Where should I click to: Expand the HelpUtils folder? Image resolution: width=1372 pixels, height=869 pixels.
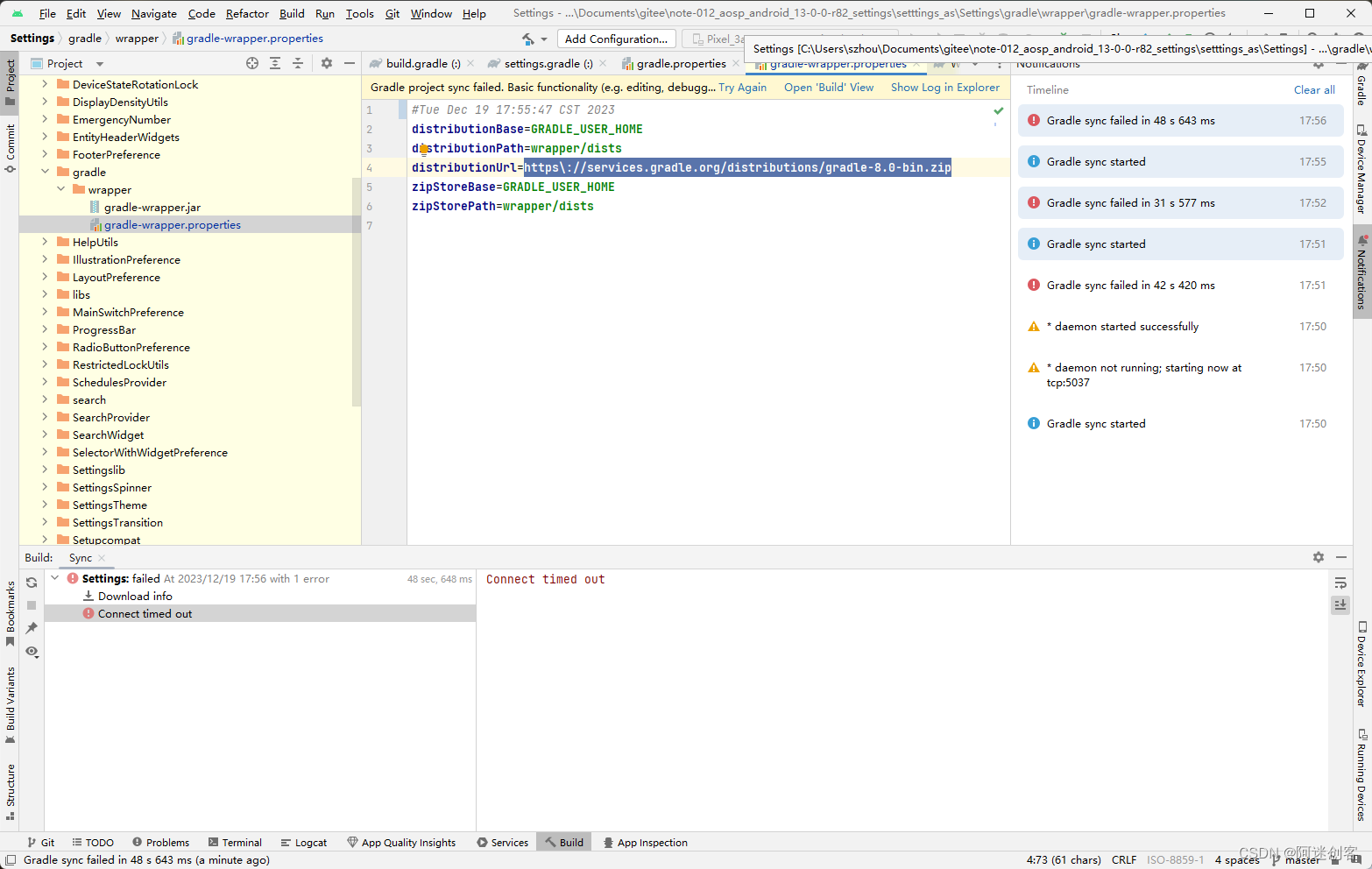(x=46, y=242)
